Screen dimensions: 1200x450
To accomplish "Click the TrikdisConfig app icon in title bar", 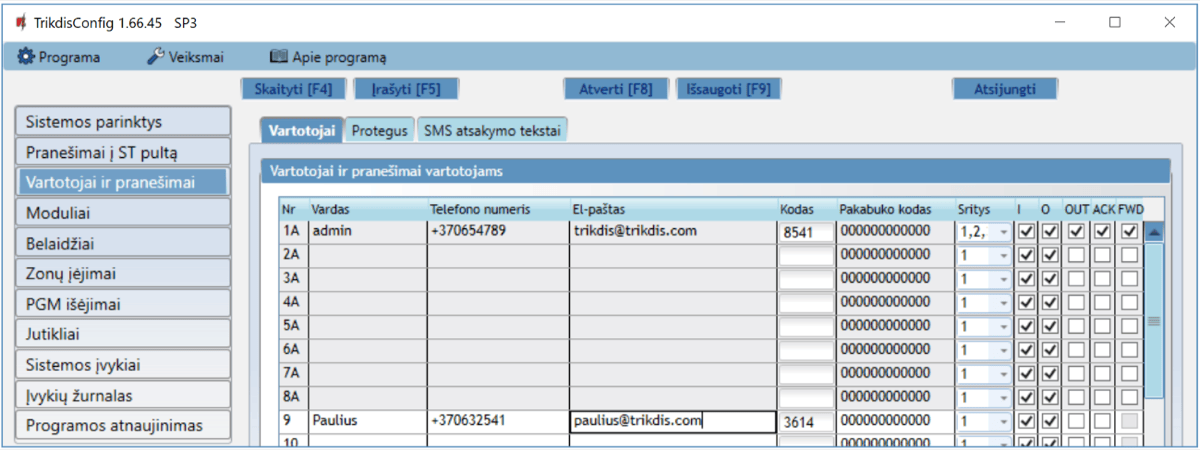I will click(20, 22).
